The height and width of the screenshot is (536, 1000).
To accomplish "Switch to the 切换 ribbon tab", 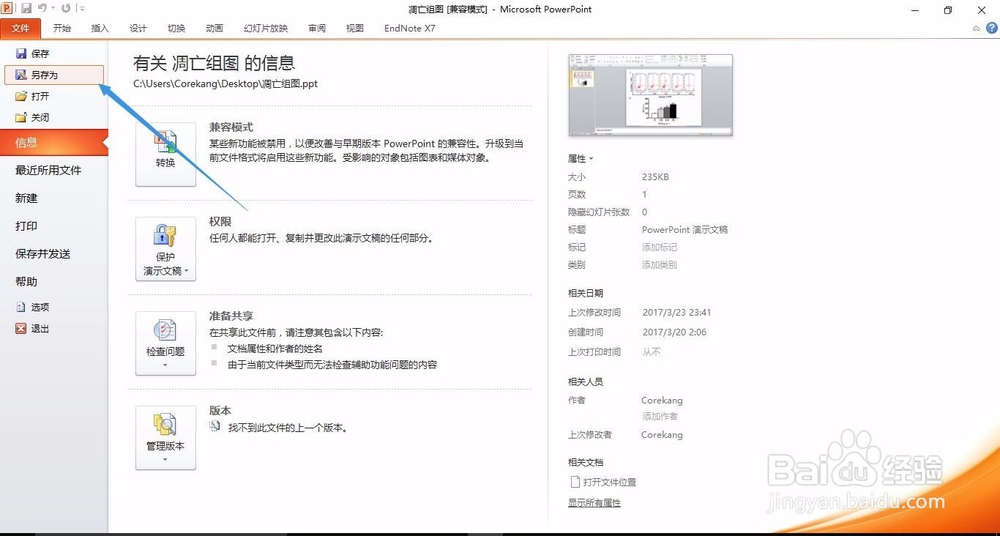I will pyautogui.click(x=177, y=28).
